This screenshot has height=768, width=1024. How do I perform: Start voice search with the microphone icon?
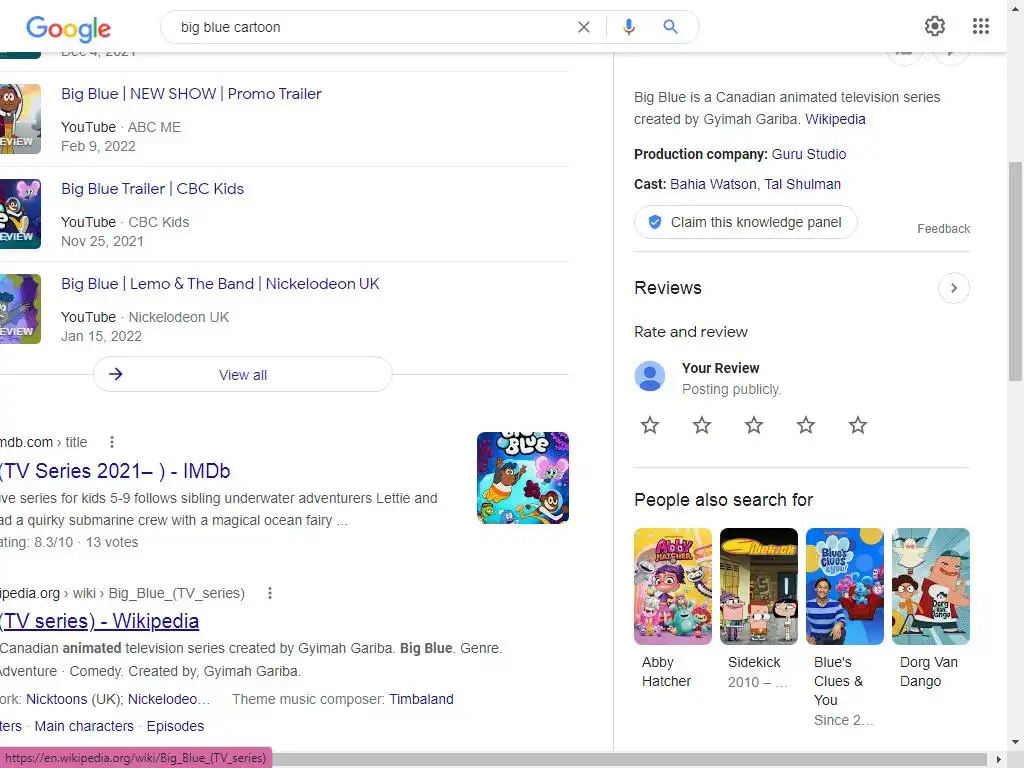628,27
